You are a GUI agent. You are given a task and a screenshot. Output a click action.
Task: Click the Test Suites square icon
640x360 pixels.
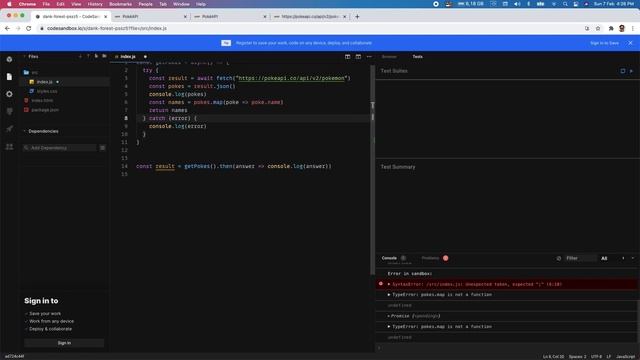click(x=623, y=71)
